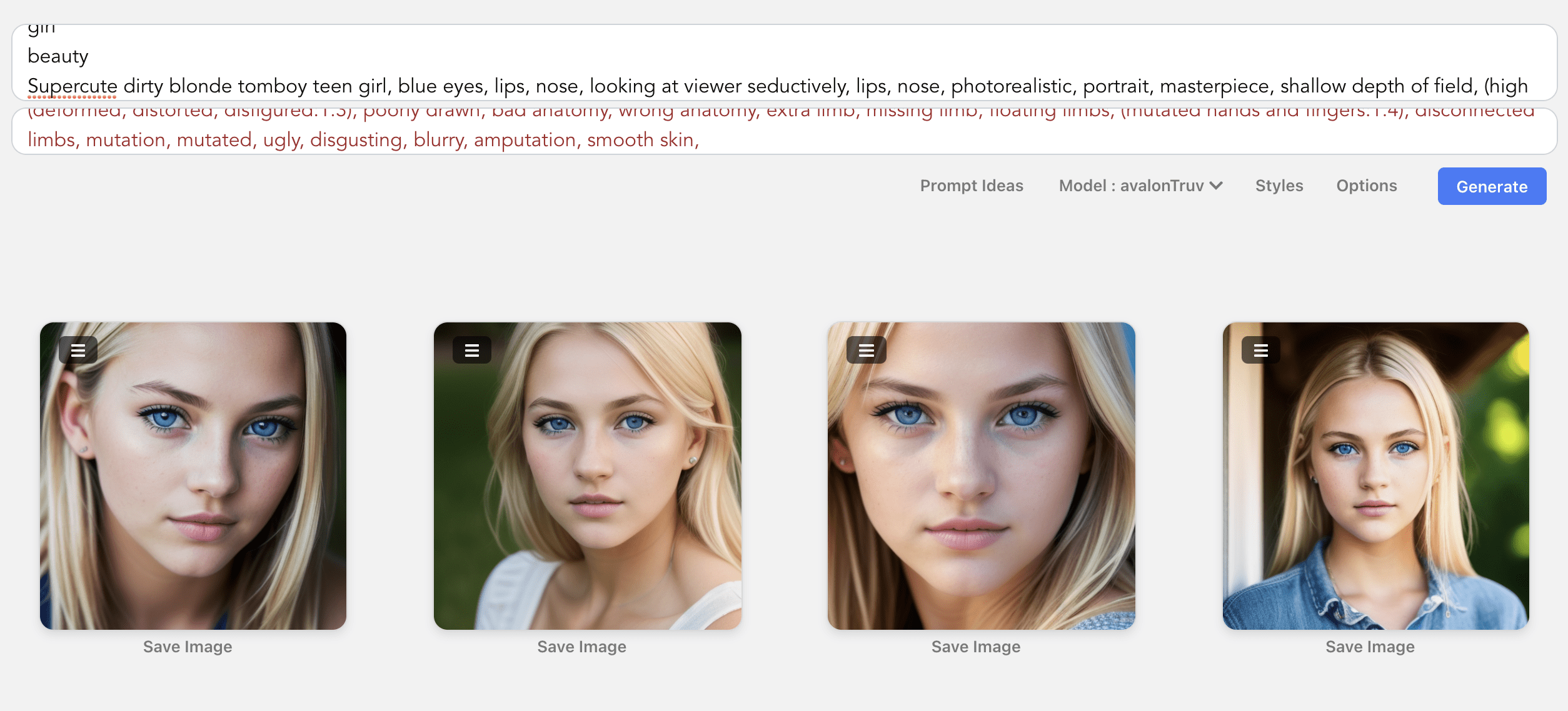Viewport: 1568px width, 711px height.
Task: Expand the model selection chevron
Action: (1215, 185)
